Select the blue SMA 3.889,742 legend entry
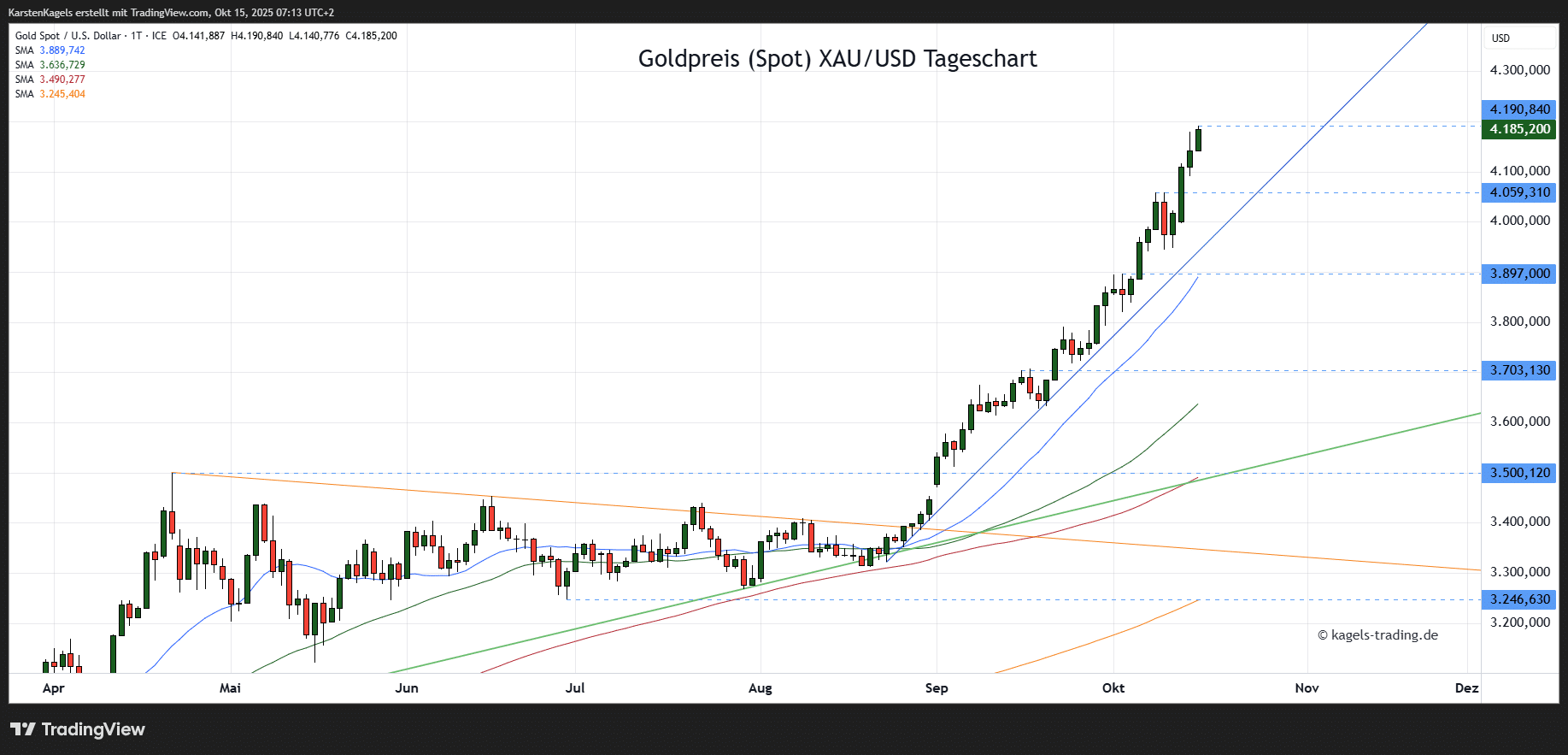The width and height of the screenshot is (1568, 755). coord(50,50)
